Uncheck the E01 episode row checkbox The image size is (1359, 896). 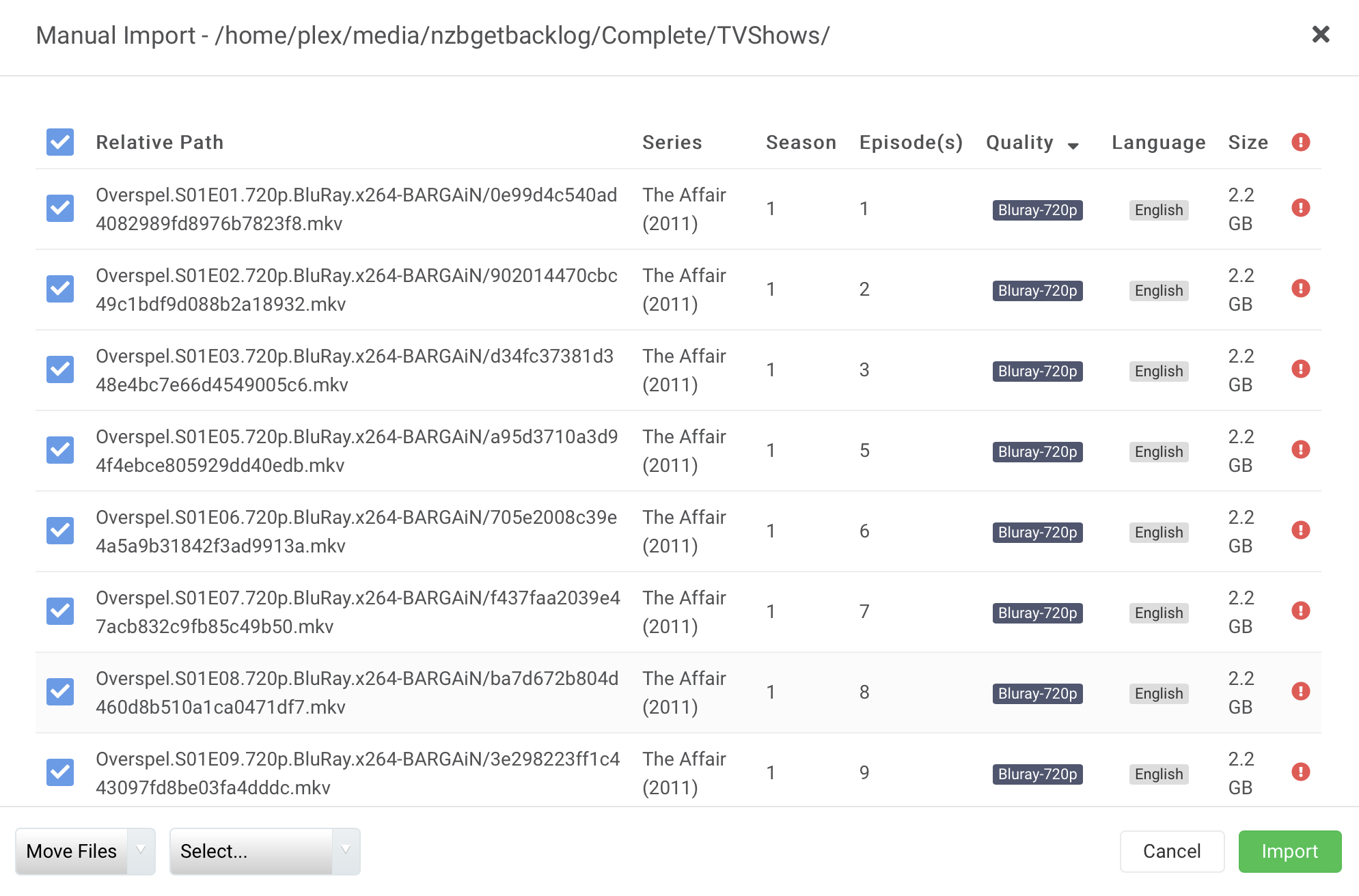click(59, 209)
